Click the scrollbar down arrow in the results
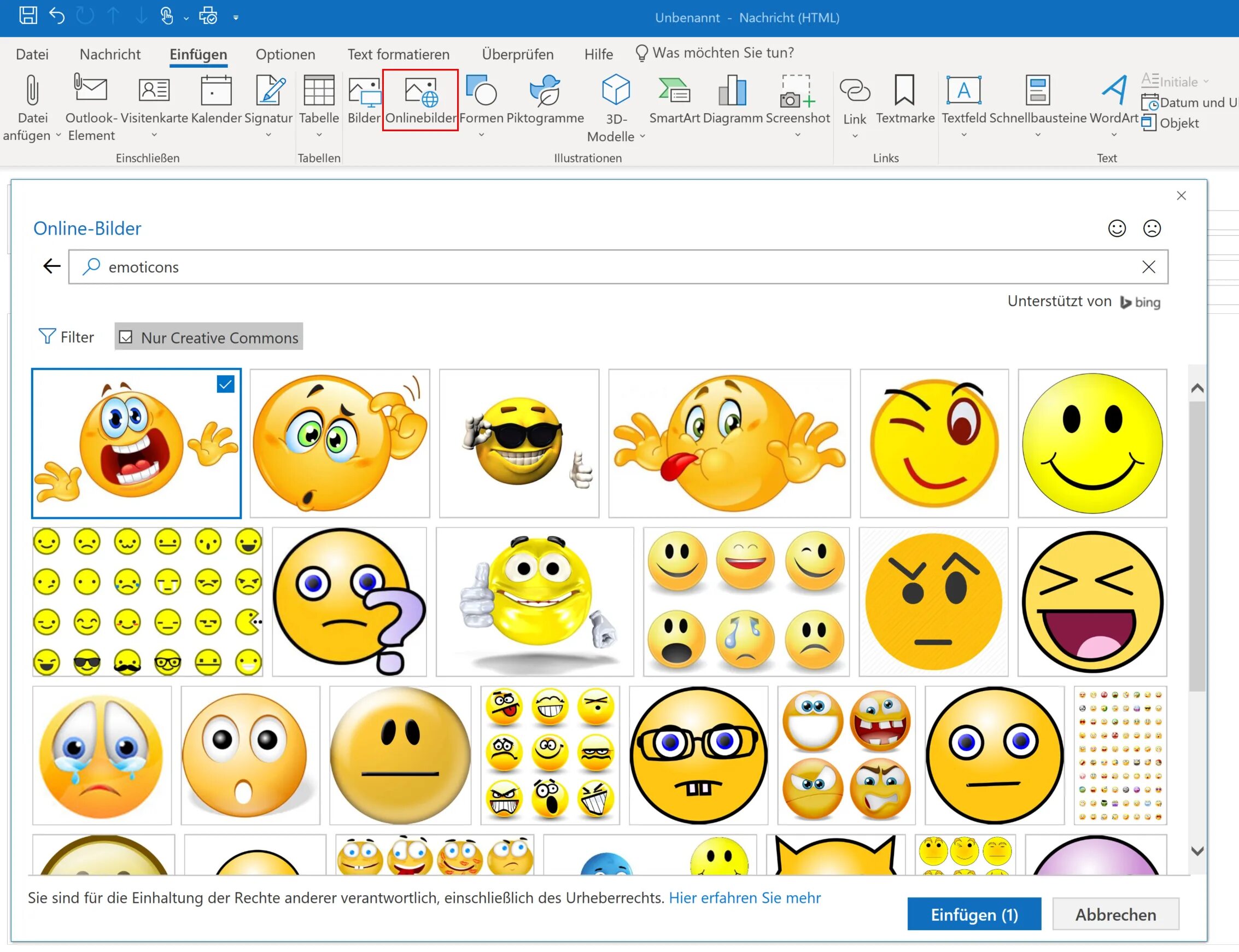The height and width of the screenshot is (952, 1239). coord(1197,851)
